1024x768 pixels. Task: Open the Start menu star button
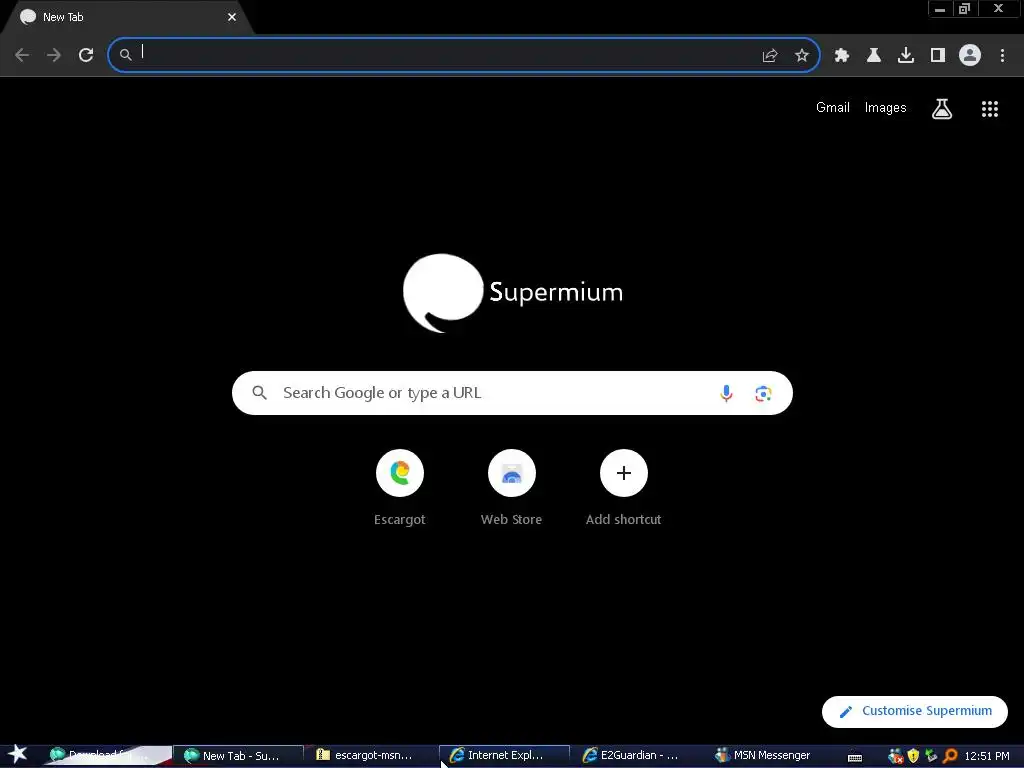(18, 754)
